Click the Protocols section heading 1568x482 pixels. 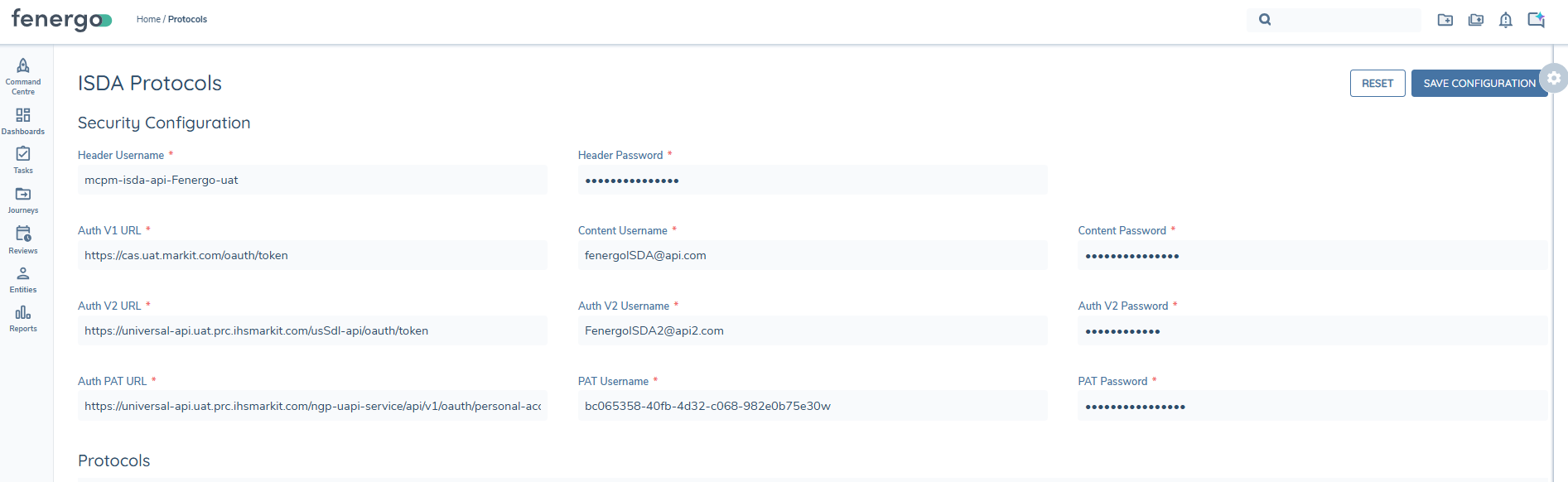point(114,460)
